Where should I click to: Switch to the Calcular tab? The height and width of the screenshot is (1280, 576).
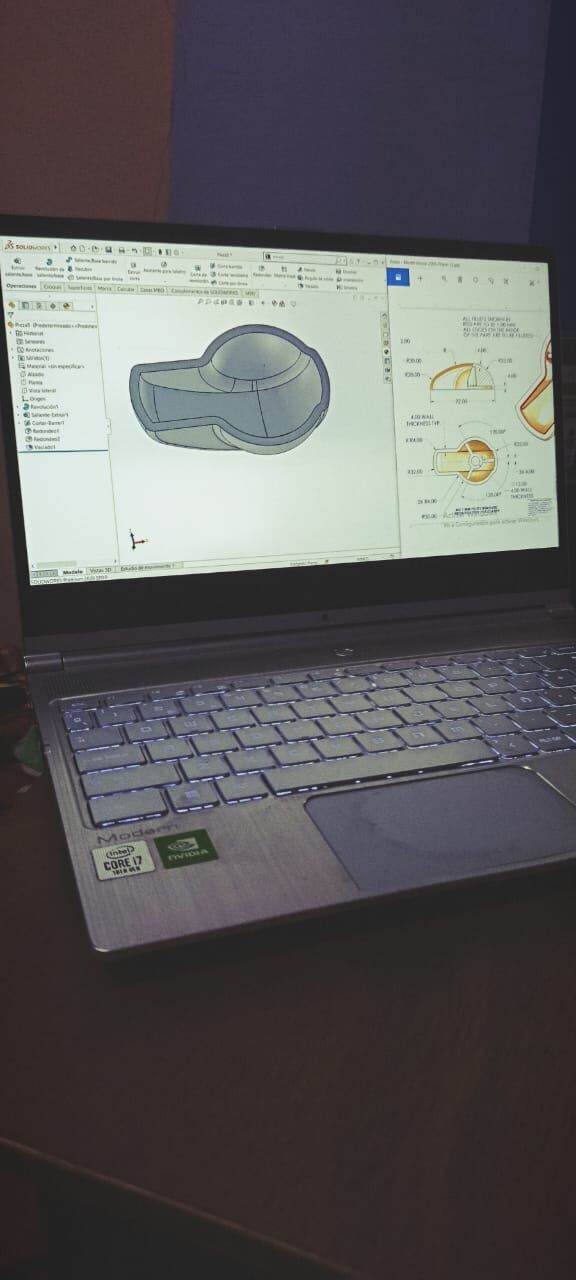(x=125, y=289)
